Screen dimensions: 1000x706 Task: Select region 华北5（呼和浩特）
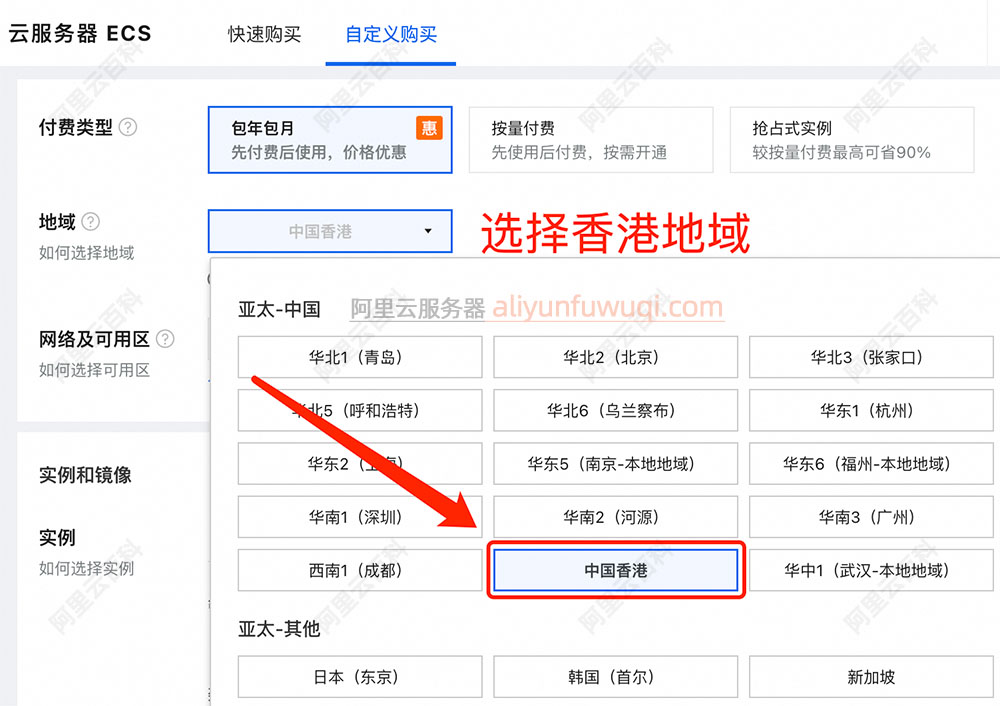(x=360, y=410)
